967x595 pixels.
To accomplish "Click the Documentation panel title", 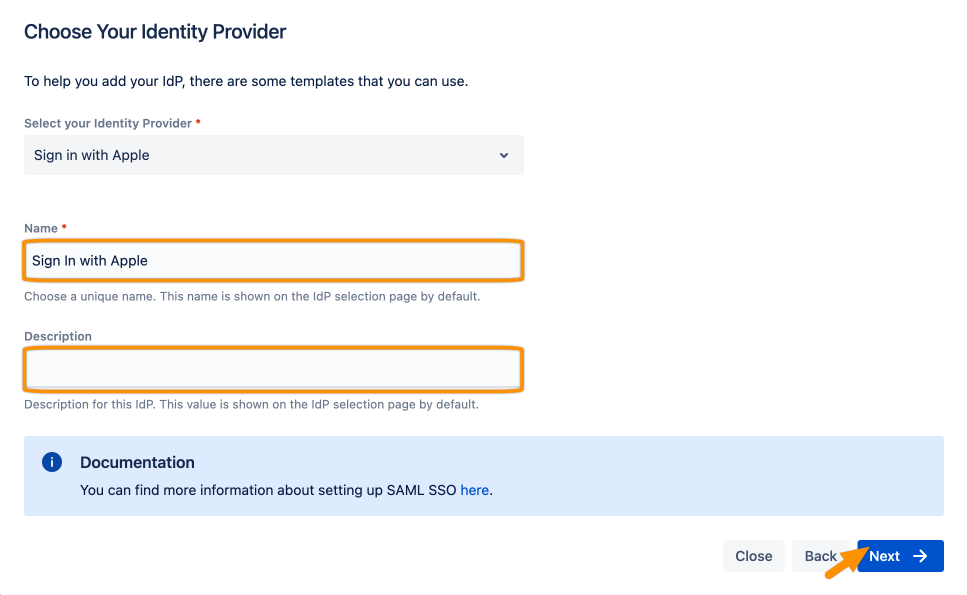I will click(x=138, y=462).
